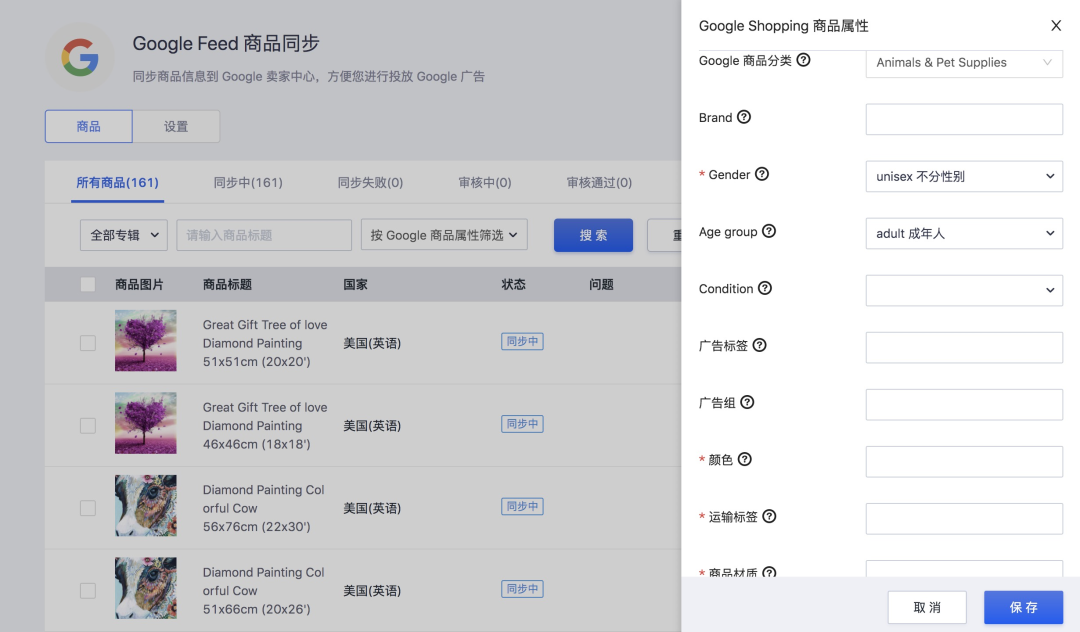Click the 广告组 input field

pyautogui.click(x=964, y=405)
